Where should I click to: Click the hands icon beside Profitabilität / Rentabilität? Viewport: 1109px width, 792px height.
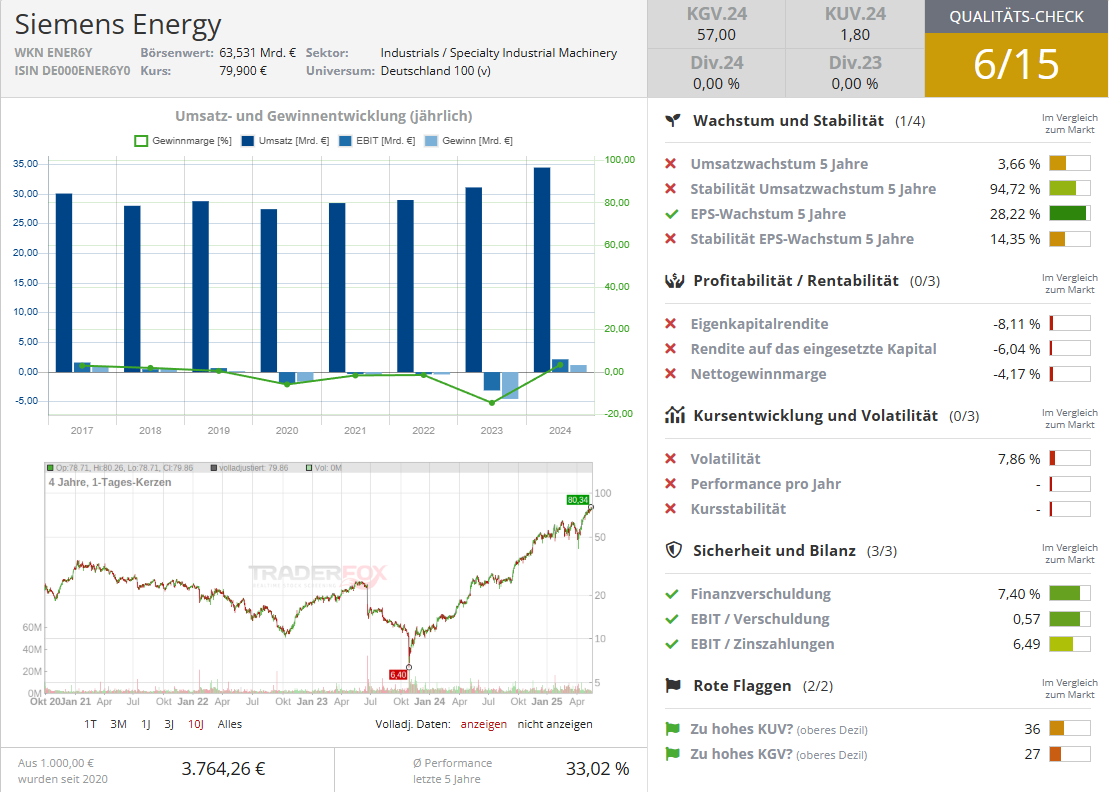point(675,281)
